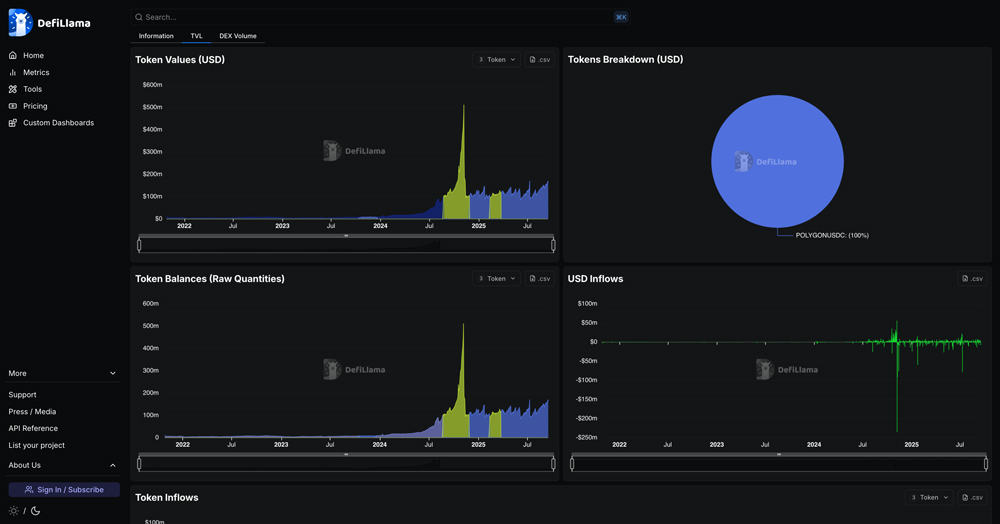Open the API Reference link
This screenshot has width=1000, height=524.
[x=33, y=428]
